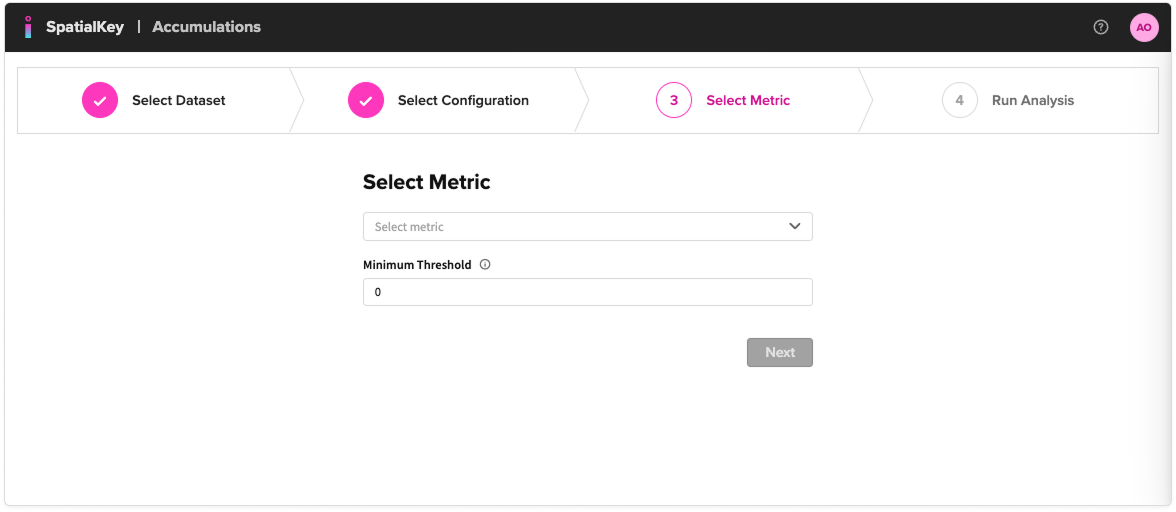This screenshot has height=512, width=1176.
Task: Show the Minimum Threshold info tooltip icon
Action: 485,265
